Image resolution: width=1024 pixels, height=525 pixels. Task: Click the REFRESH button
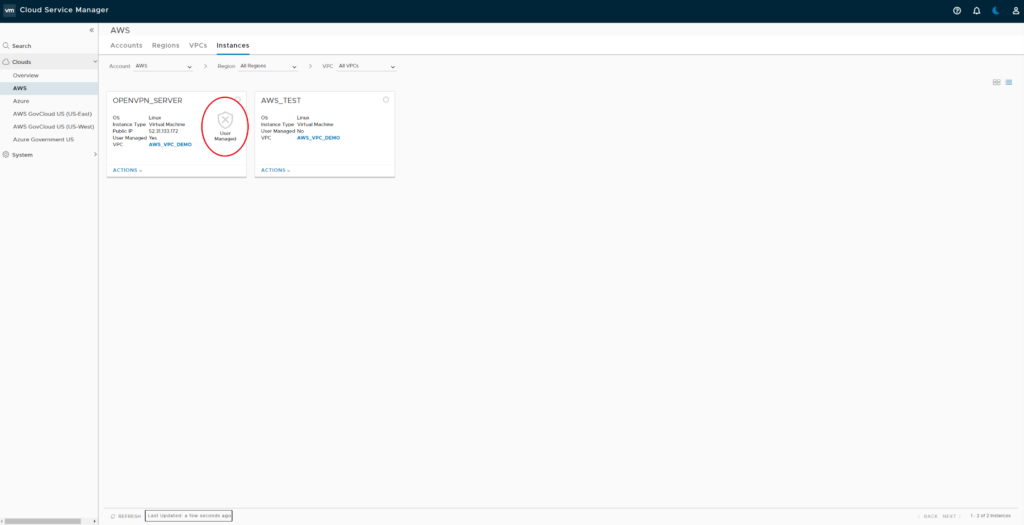(125, 516)
